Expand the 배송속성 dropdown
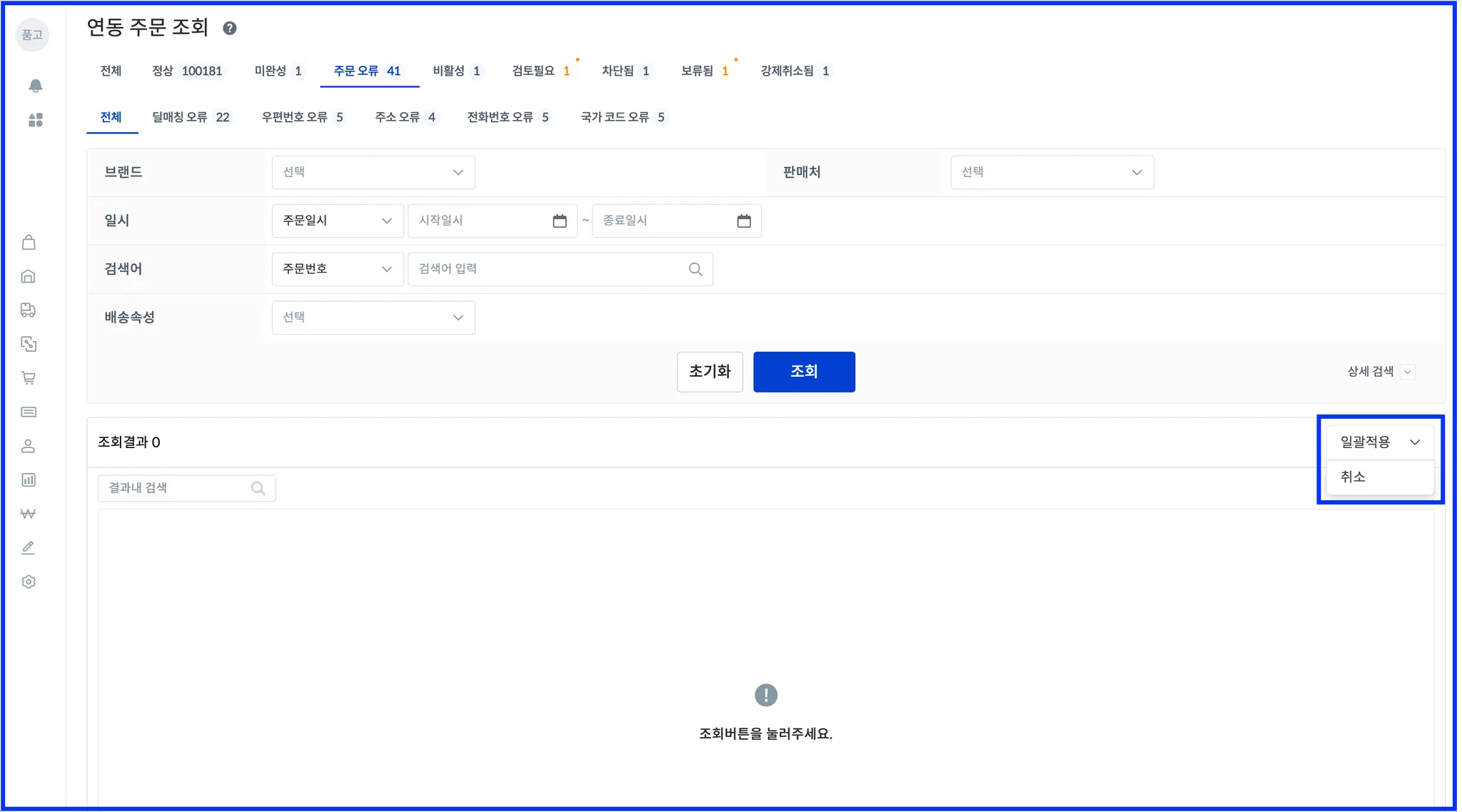Screen dimensions: 1462x812 point(373,318)
